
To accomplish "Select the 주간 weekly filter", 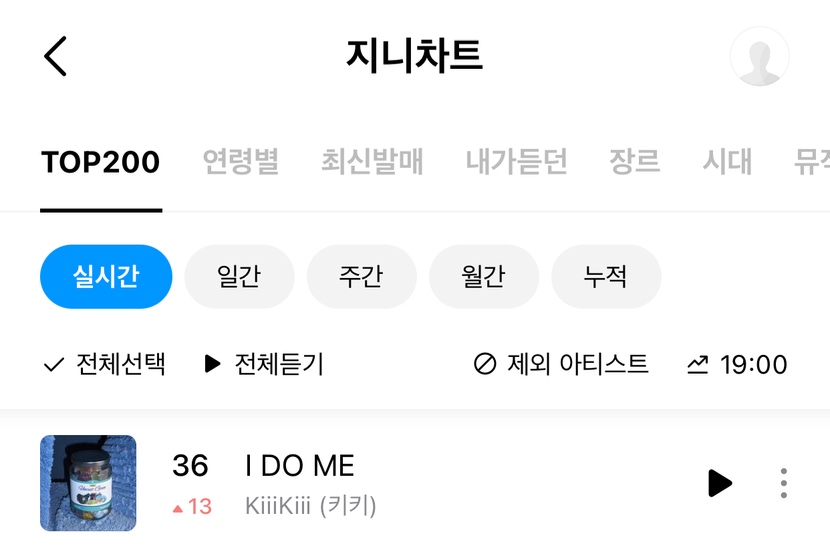I will pyautogui.click(x=361, y=277).
